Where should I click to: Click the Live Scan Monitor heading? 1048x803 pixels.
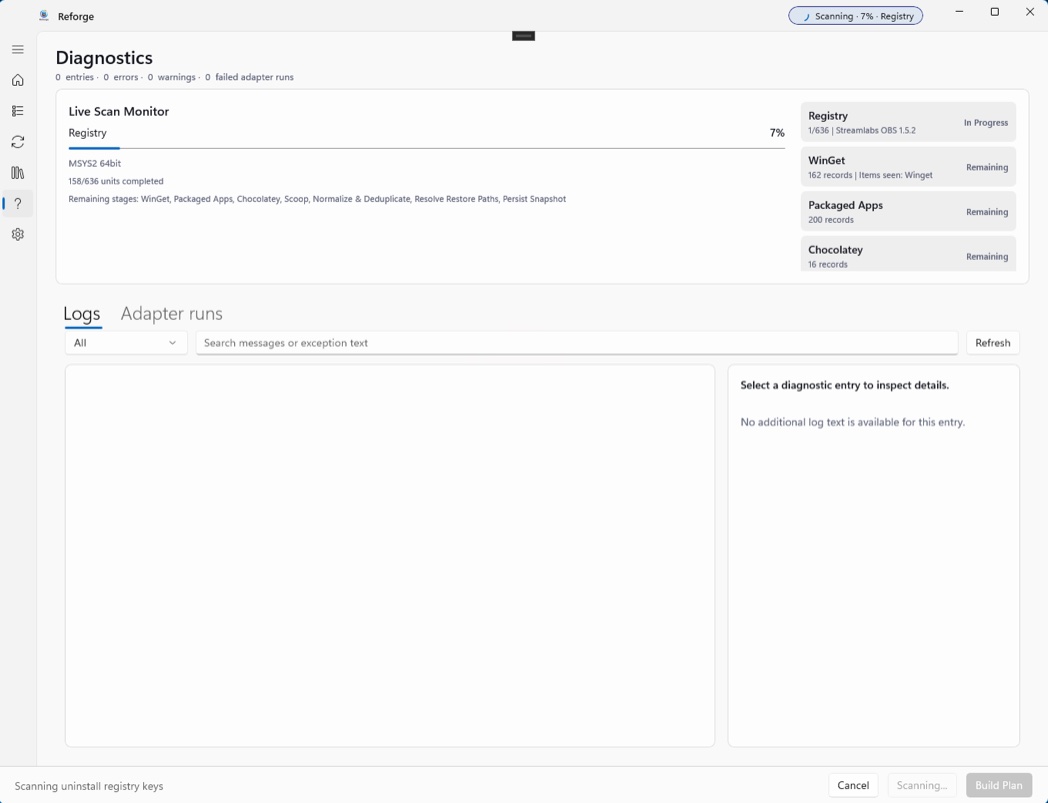119,112
